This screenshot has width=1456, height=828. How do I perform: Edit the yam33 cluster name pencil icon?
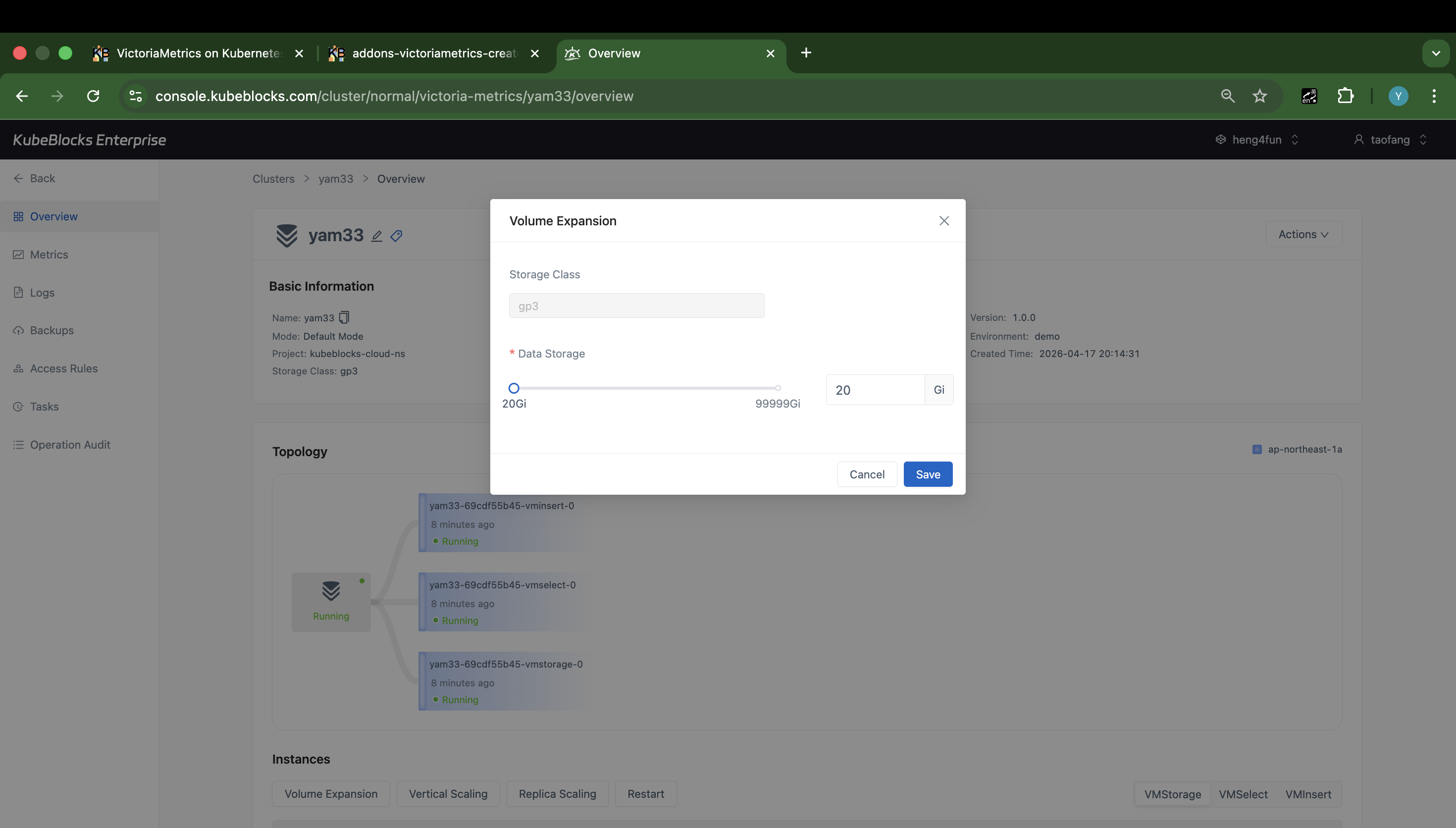click(376, 236)
